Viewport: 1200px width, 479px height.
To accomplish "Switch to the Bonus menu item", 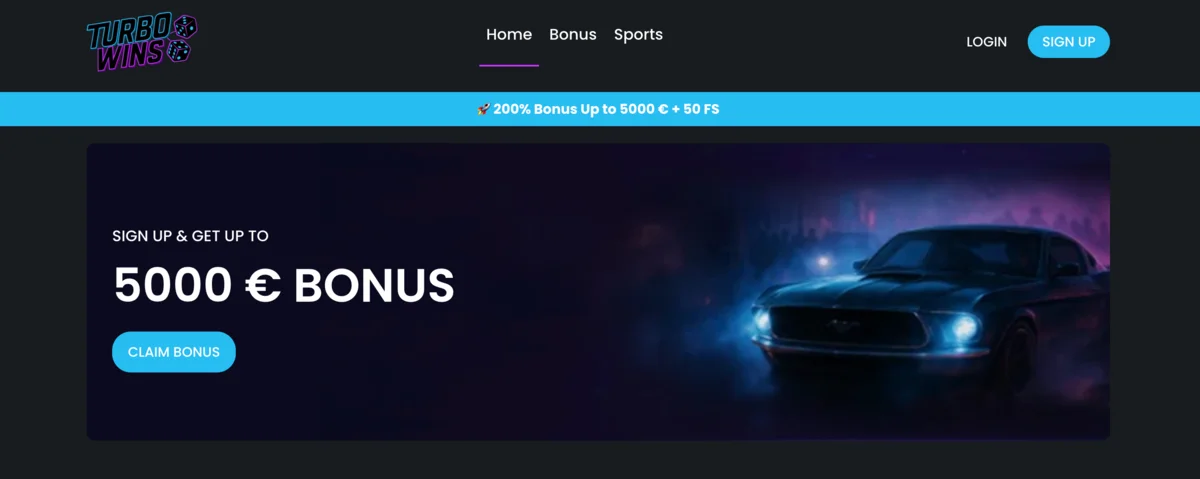I will (573, 34).
